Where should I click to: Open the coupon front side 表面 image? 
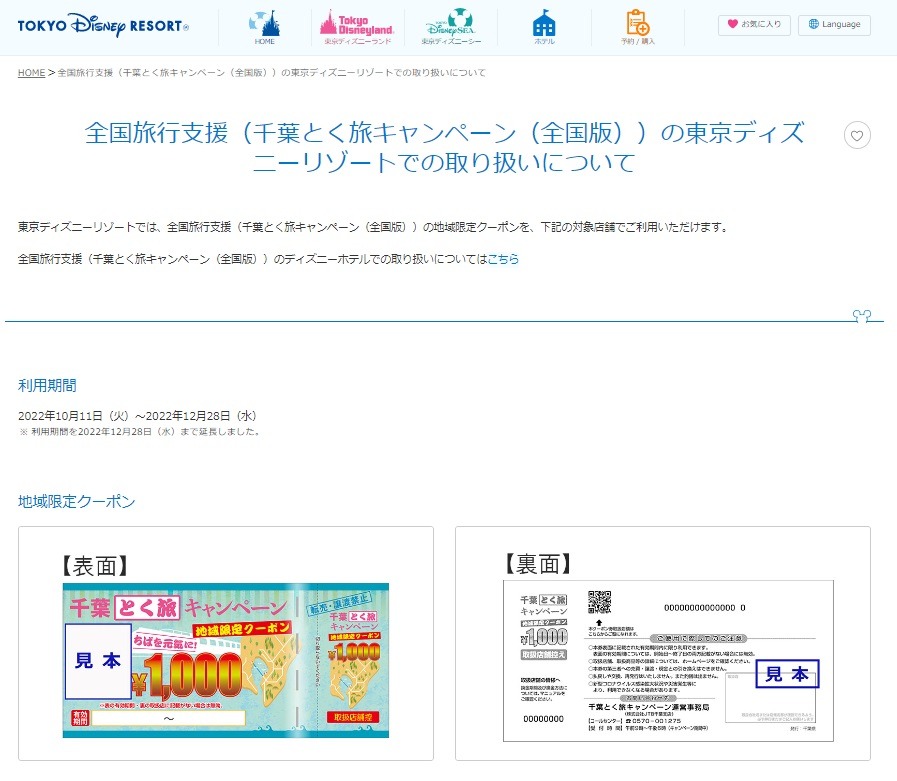click(225, 644)
